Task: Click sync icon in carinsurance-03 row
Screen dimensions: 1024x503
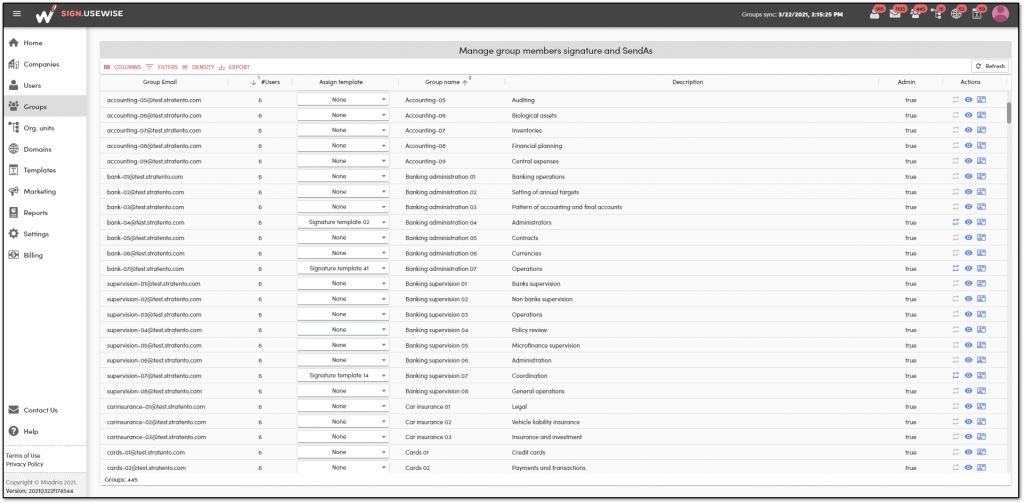Action: 955,437
